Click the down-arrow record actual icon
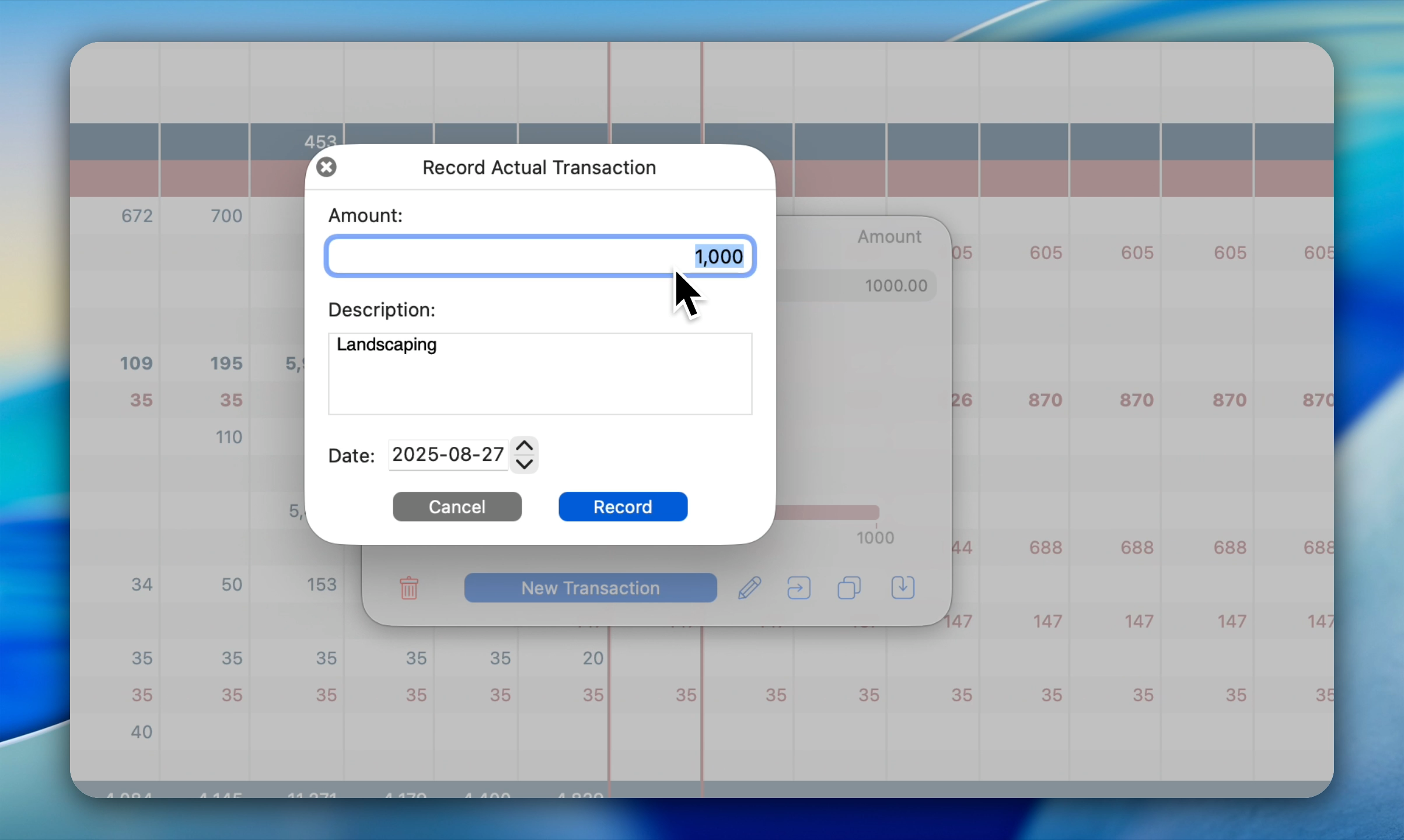1404x840 pixels. tap(903, 587)
